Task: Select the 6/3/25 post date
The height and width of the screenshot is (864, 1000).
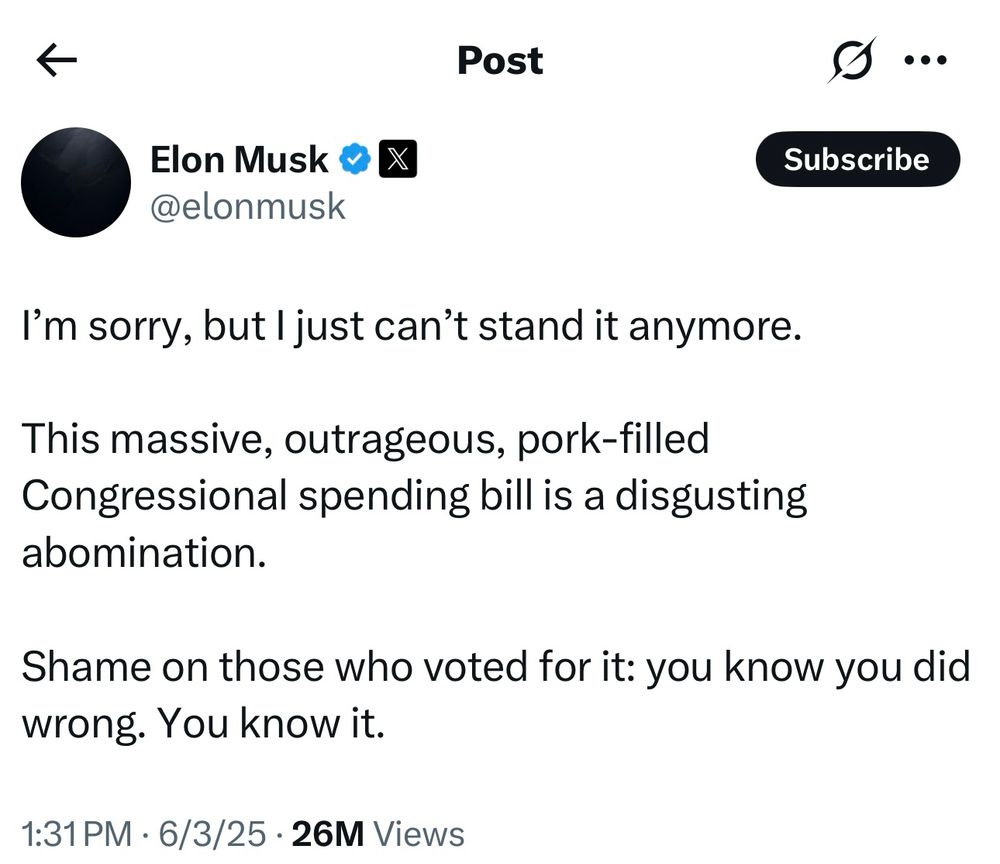Action: [x=215, y=833]
